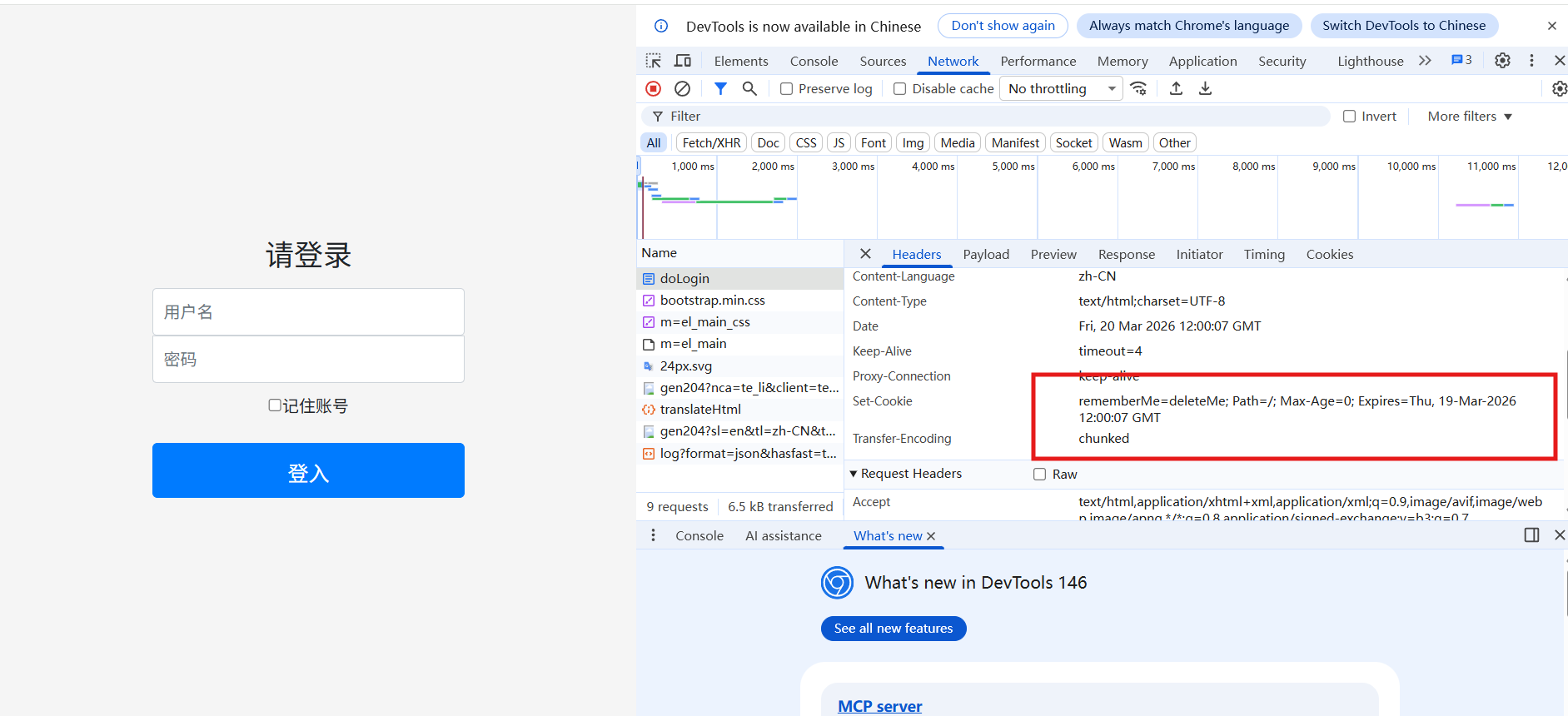Viewport: 1568px width, 716px height.
Task: Close the What's new drawer tab
Action: pyautogui.click(x=931, y=536)
